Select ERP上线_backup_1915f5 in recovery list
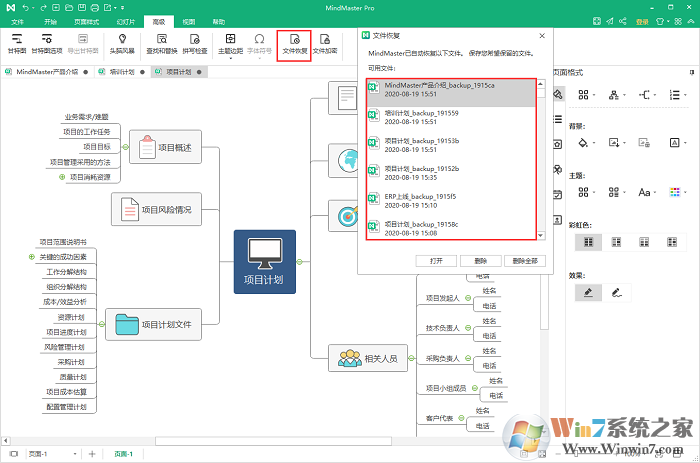The image size is (700, 463). coord(455,200)
